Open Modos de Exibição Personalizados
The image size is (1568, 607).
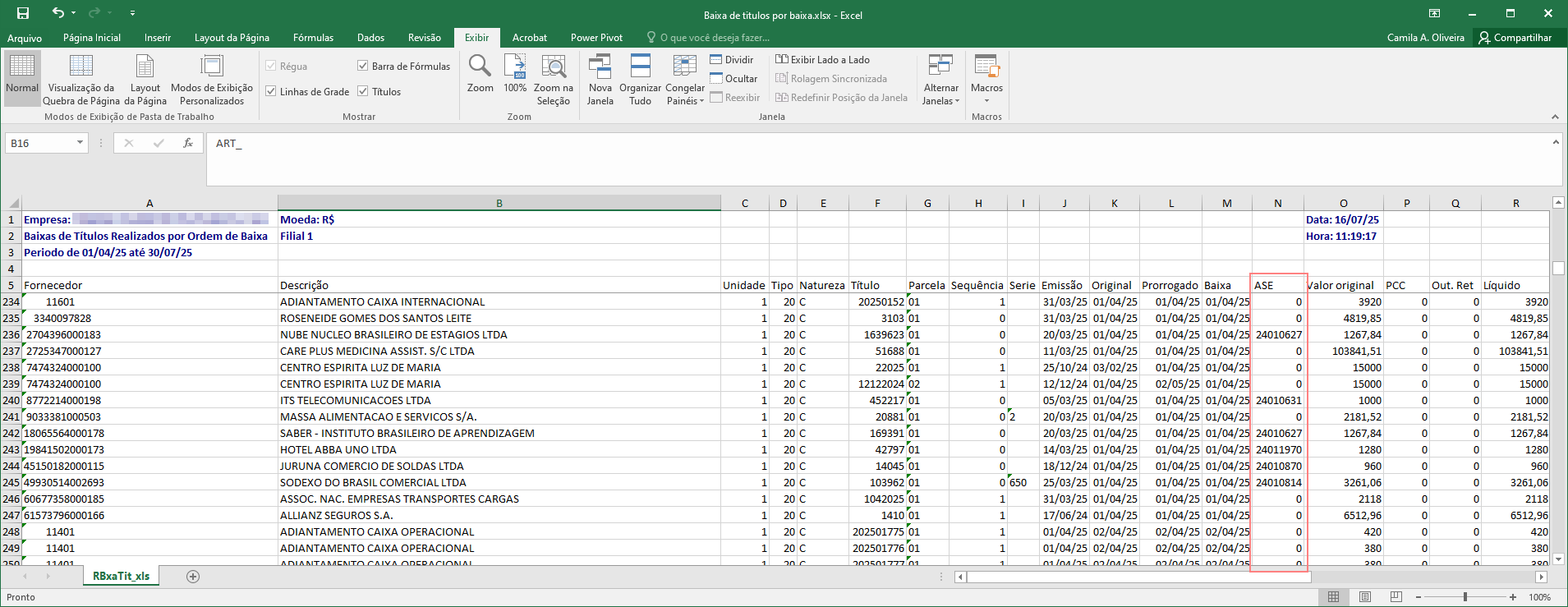click(x=212, y=79)
